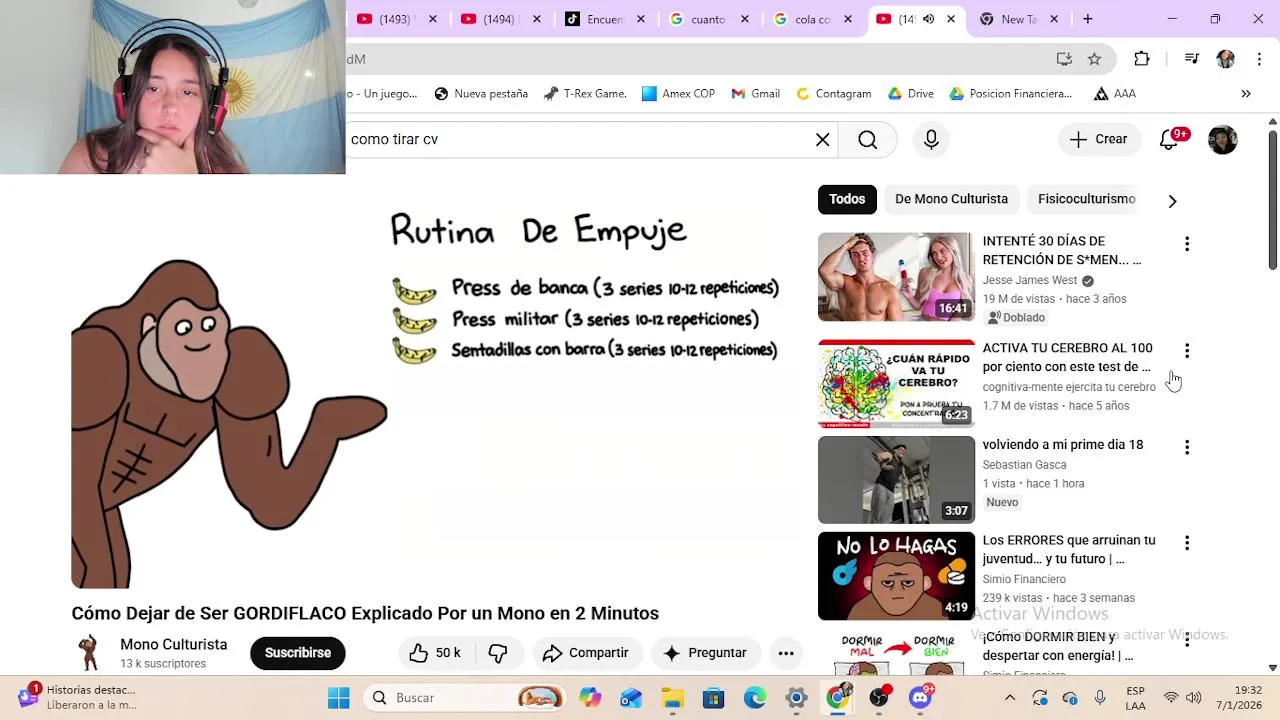
Task: Open the Chrome extensions puzzle icon
Action: pos(1142,59)
